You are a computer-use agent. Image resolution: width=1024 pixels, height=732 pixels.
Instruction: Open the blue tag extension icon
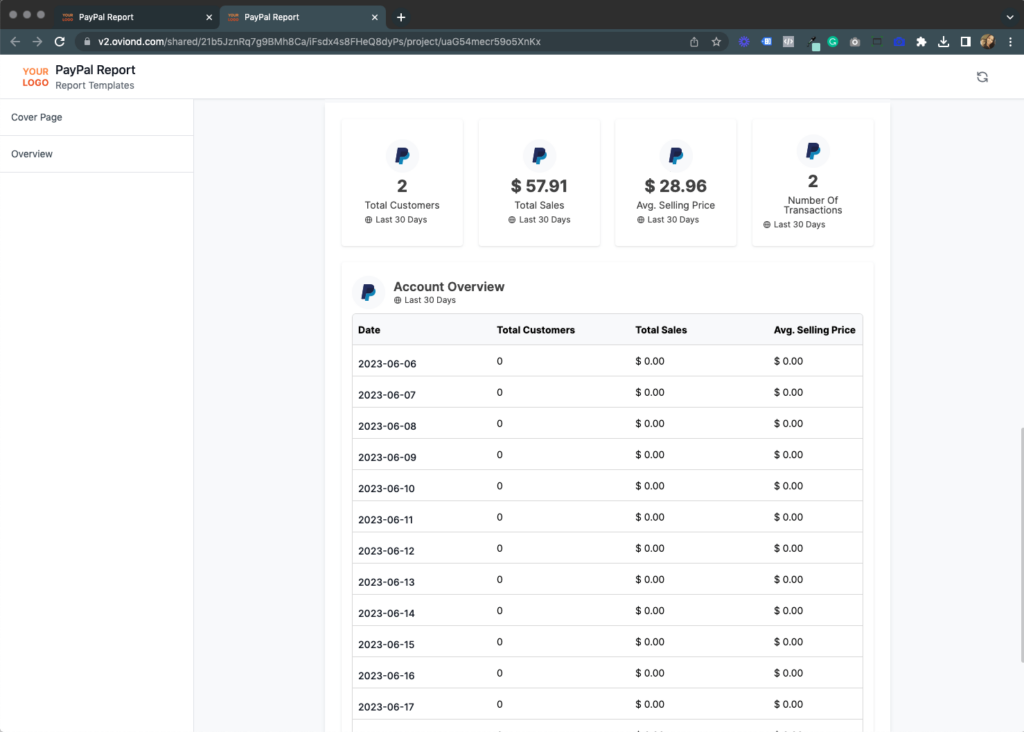766,42
